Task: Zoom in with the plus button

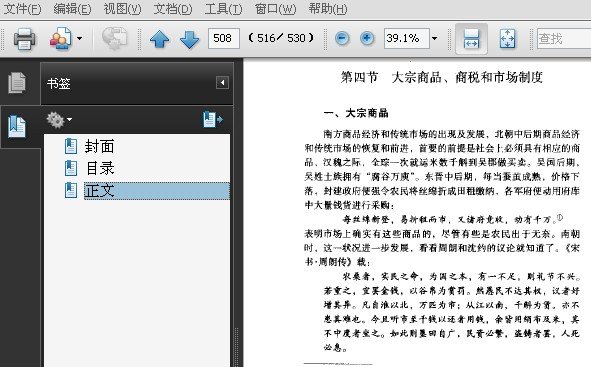Action: (x=367, y=38)
